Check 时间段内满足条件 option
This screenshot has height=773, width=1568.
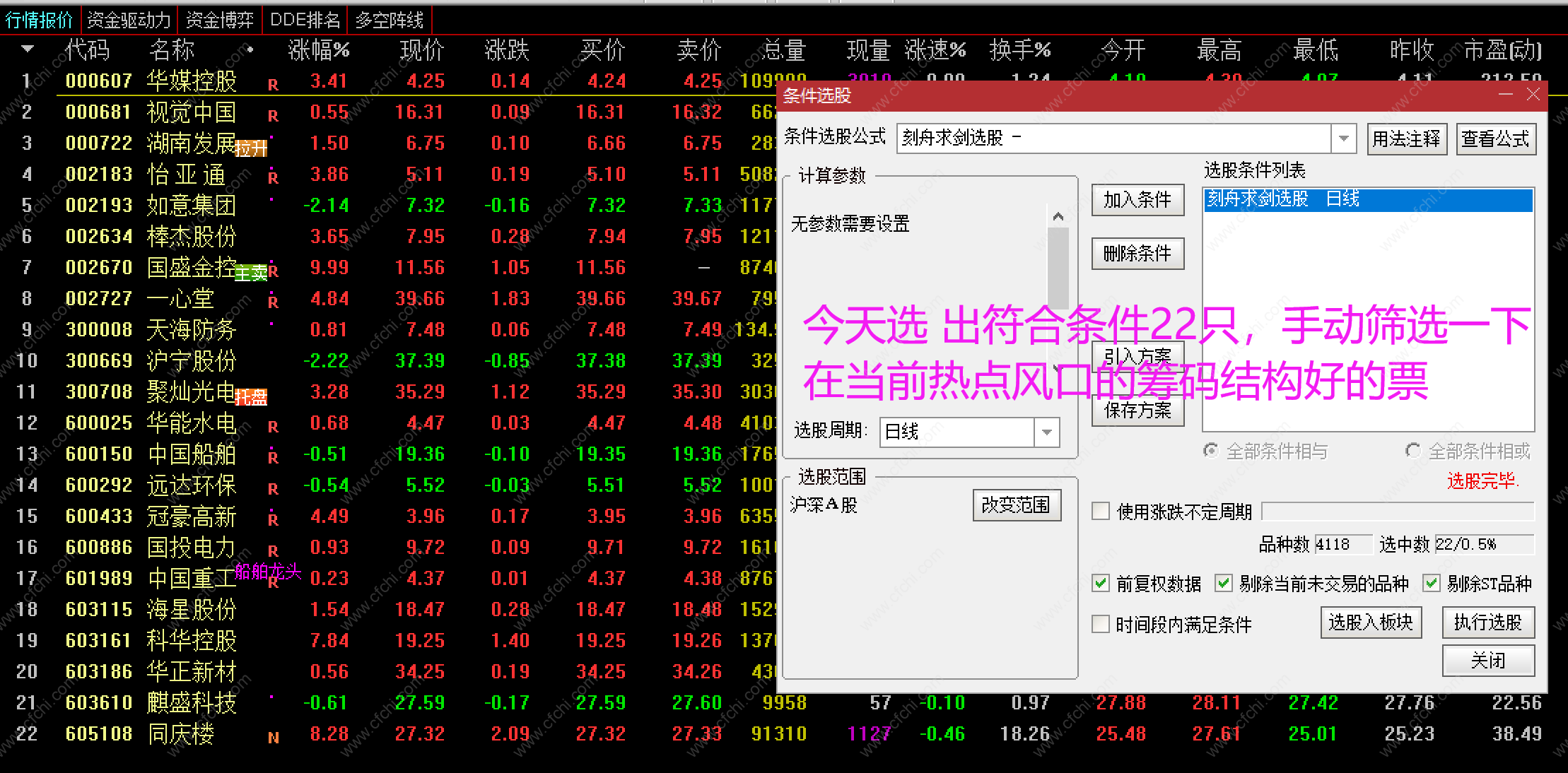(1101, 624)
